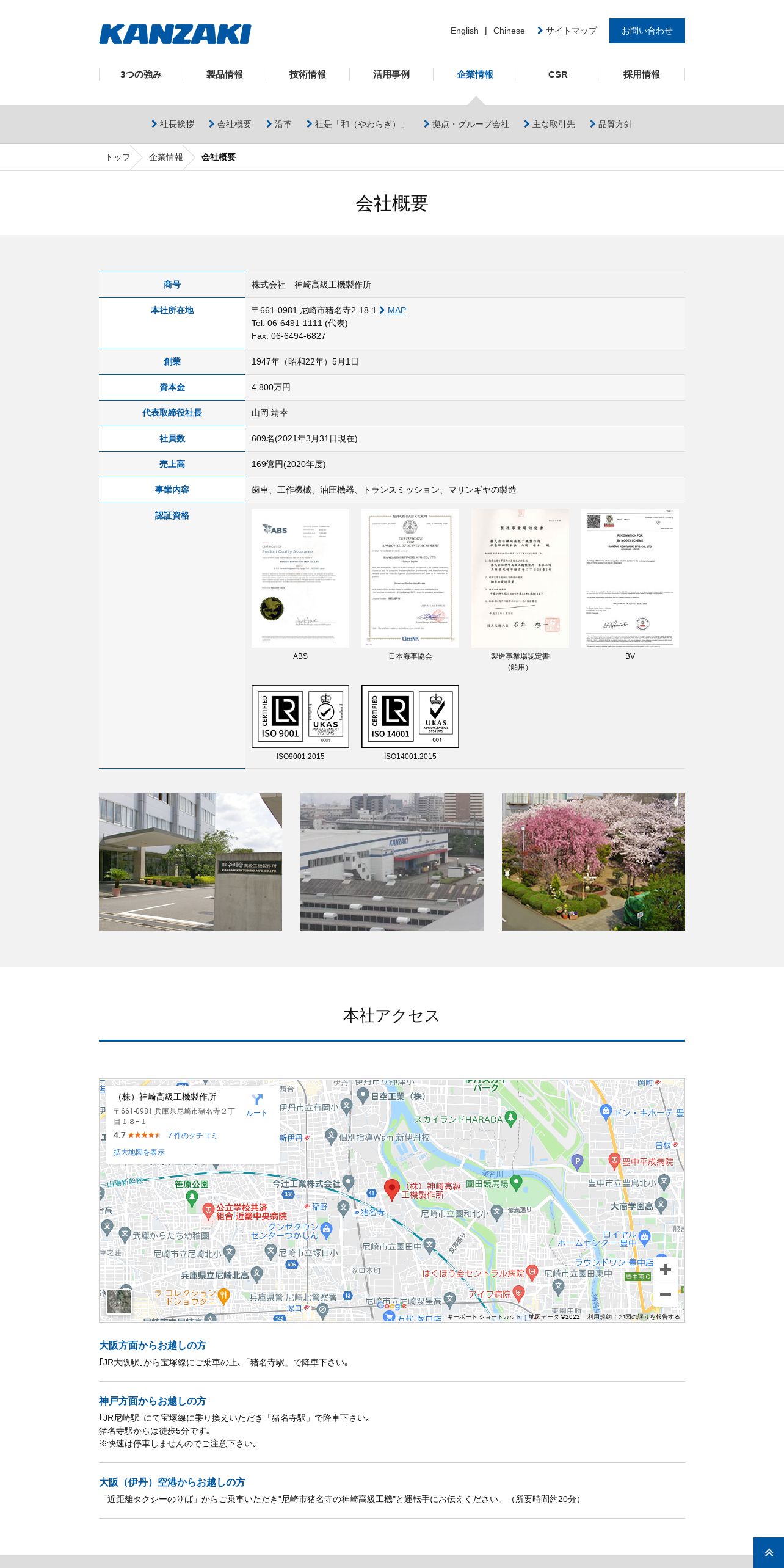Toggle satellite view thumbnail on the map
Image resolution: width=784 pixels, height=1568 pixels.
coord(119,1302)
